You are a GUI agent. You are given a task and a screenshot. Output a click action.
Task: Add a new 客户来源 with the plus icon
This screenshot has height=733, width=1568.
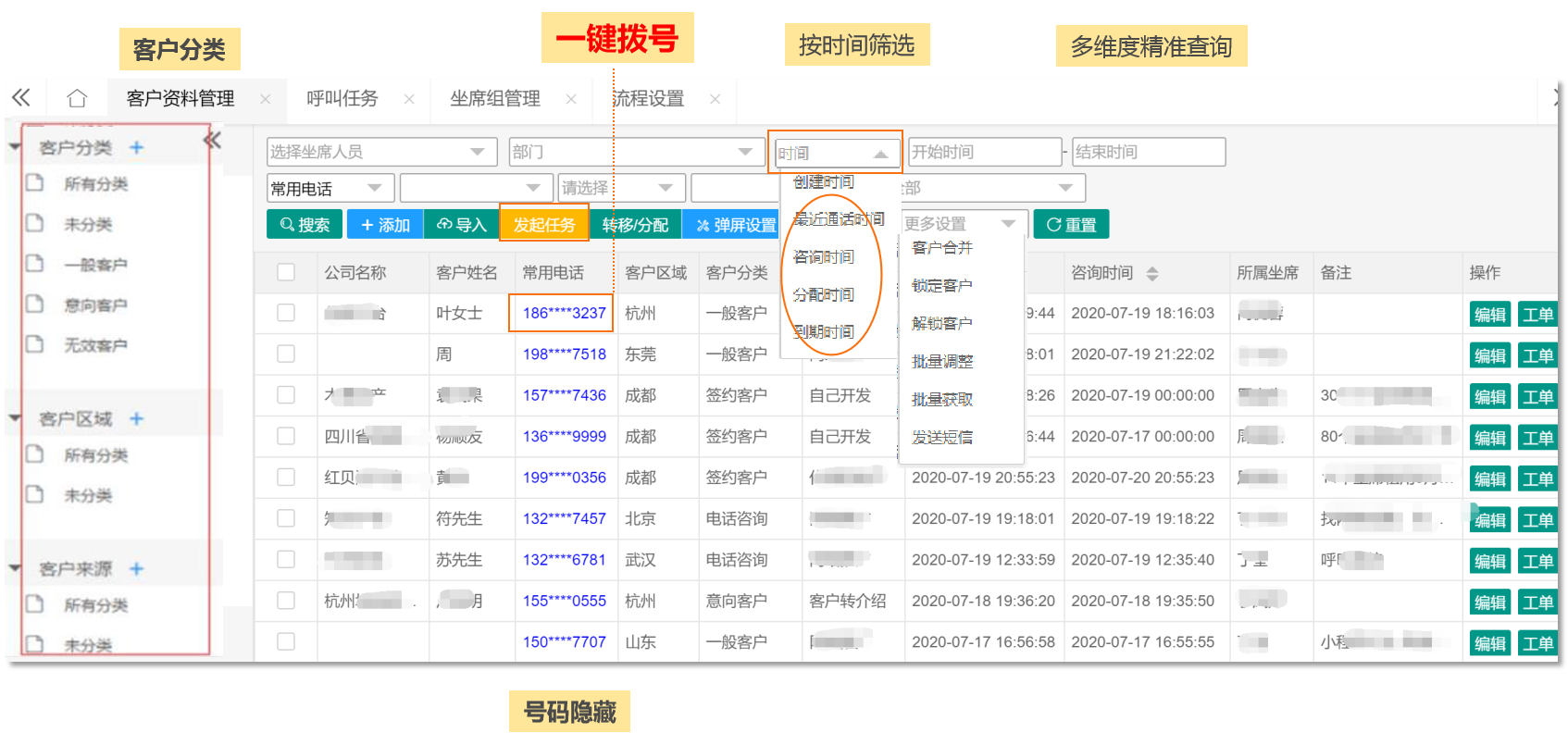137,569
